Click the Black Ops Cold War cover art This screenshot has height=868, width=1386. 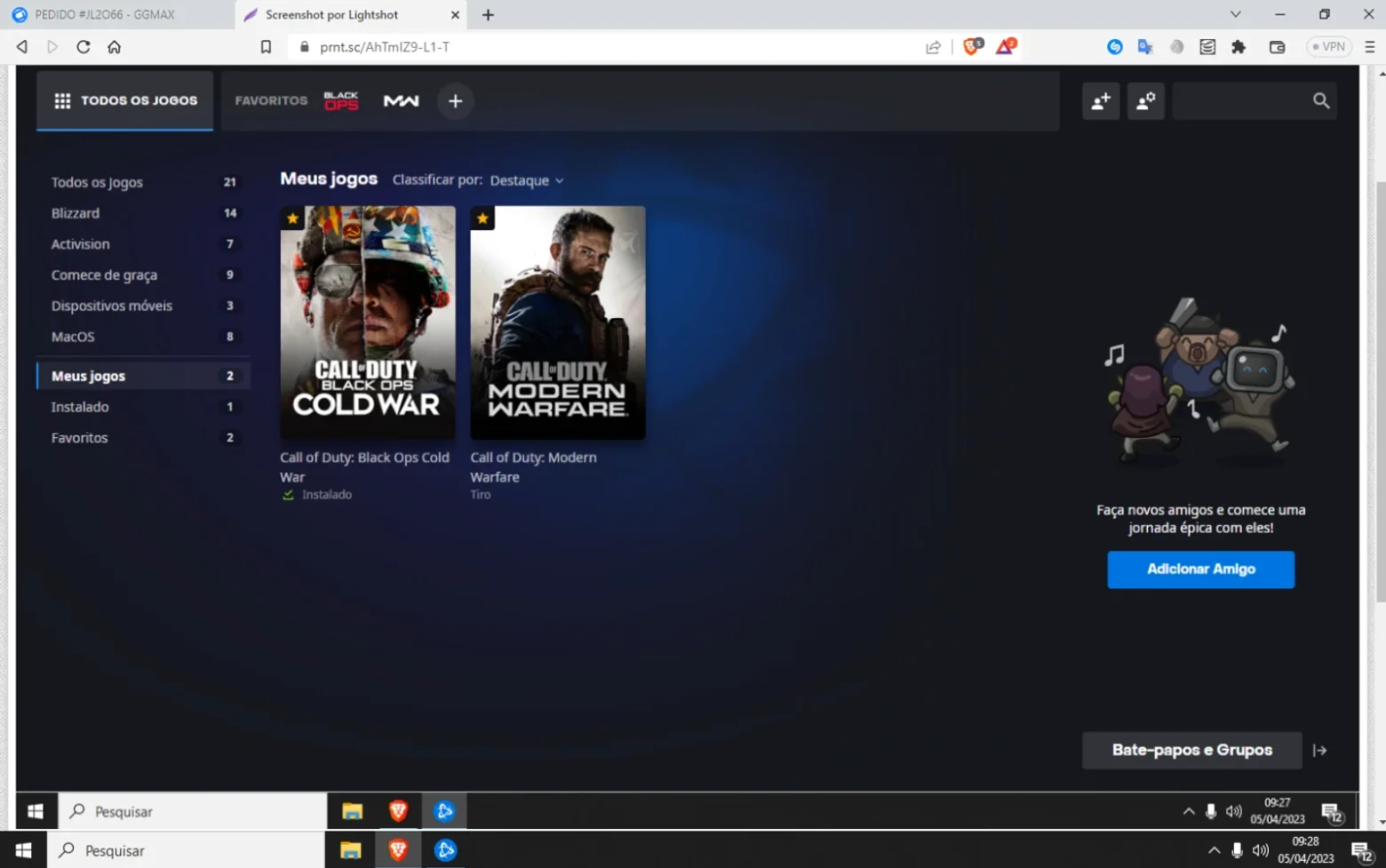coord(368,323)
